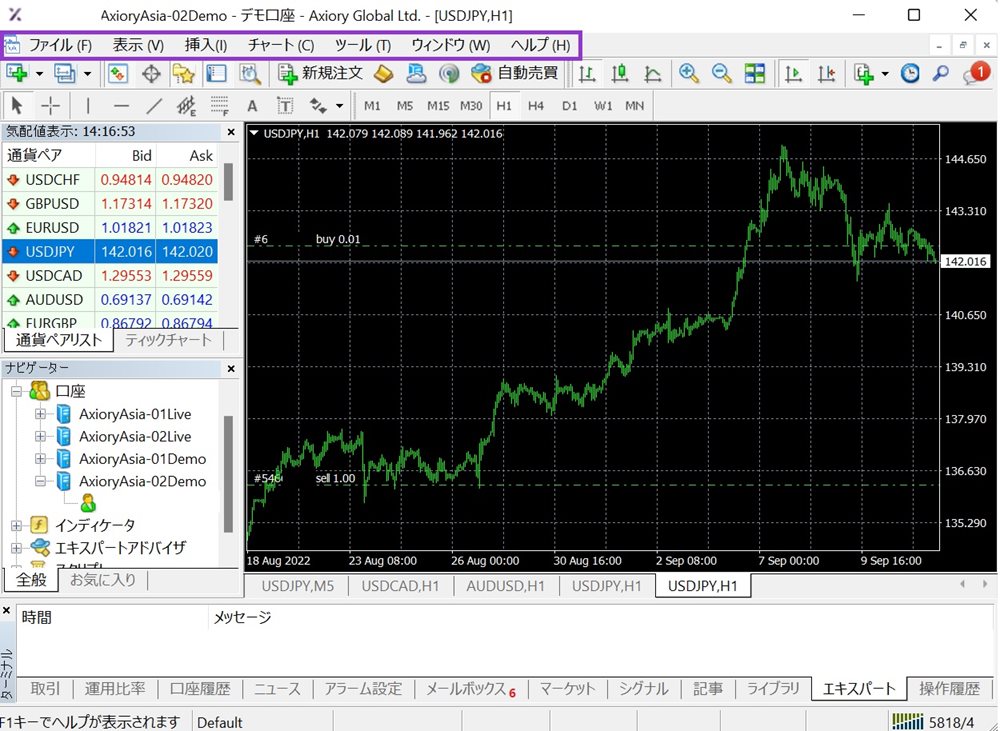Screen dimensions: 1000x731
Task: Click the search magnifier icon
Action: (x=941, y=73)
